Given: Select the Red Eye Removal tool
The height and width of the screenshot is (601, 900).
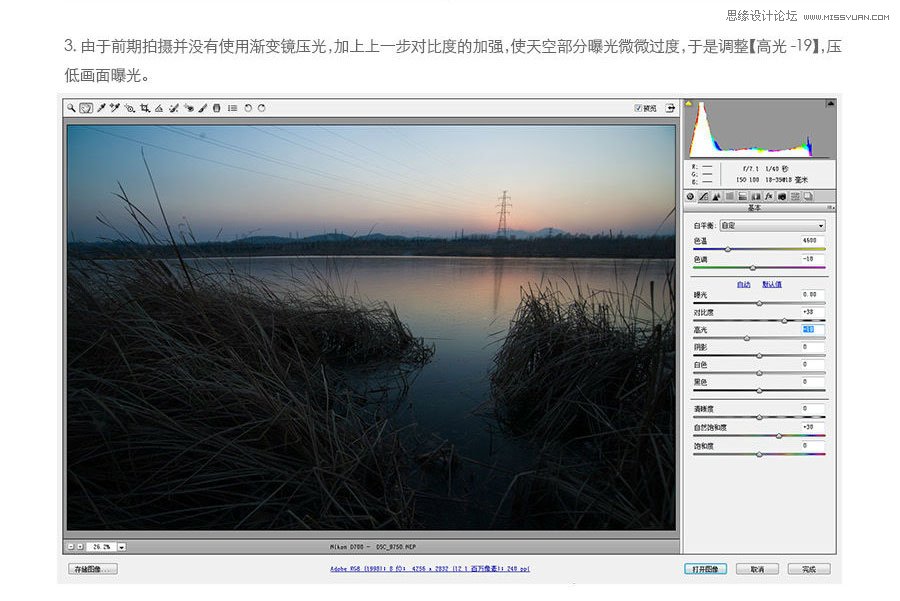Looking at the screenshot, I should coord(189,108).
